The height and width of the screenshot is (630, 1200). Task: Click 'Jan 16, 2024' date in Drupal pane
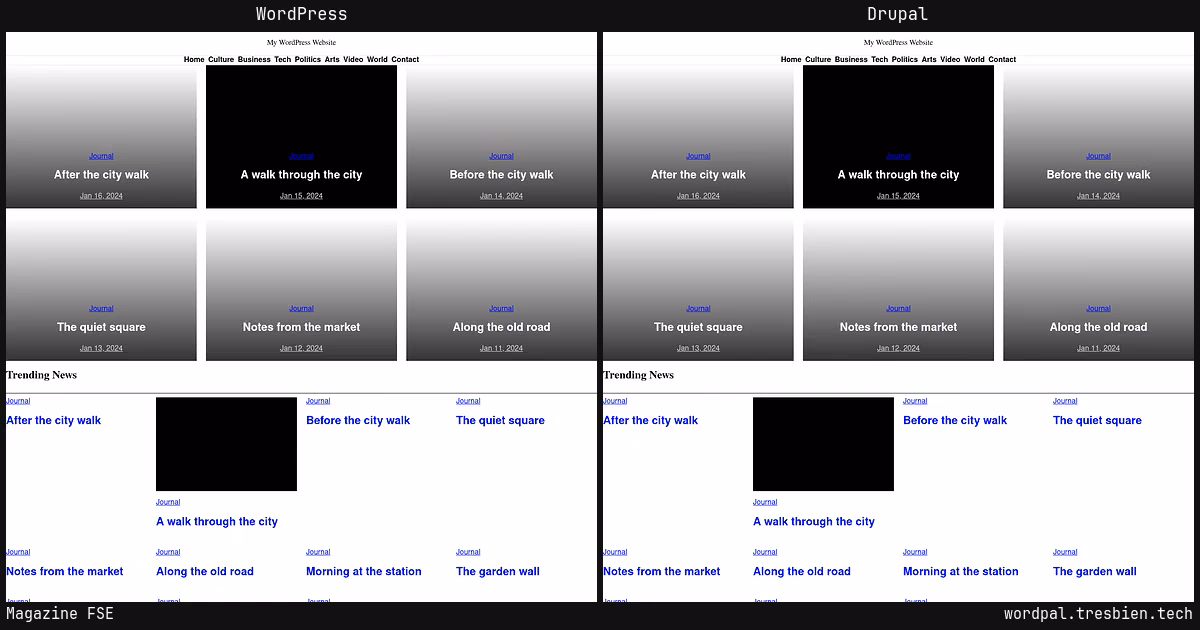698,196
